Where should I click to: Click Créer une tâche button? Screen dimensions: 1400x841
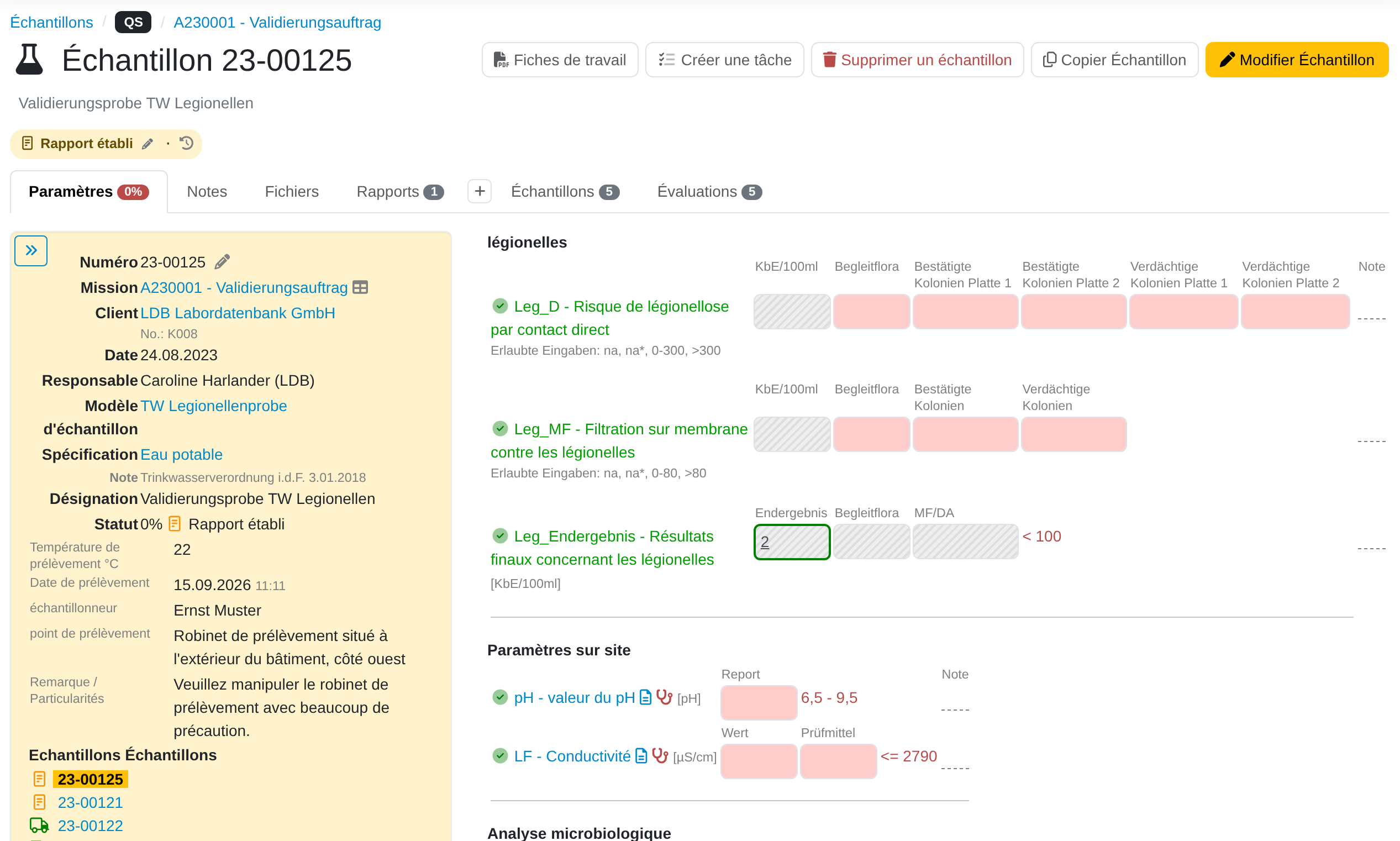tap(725, 60)
